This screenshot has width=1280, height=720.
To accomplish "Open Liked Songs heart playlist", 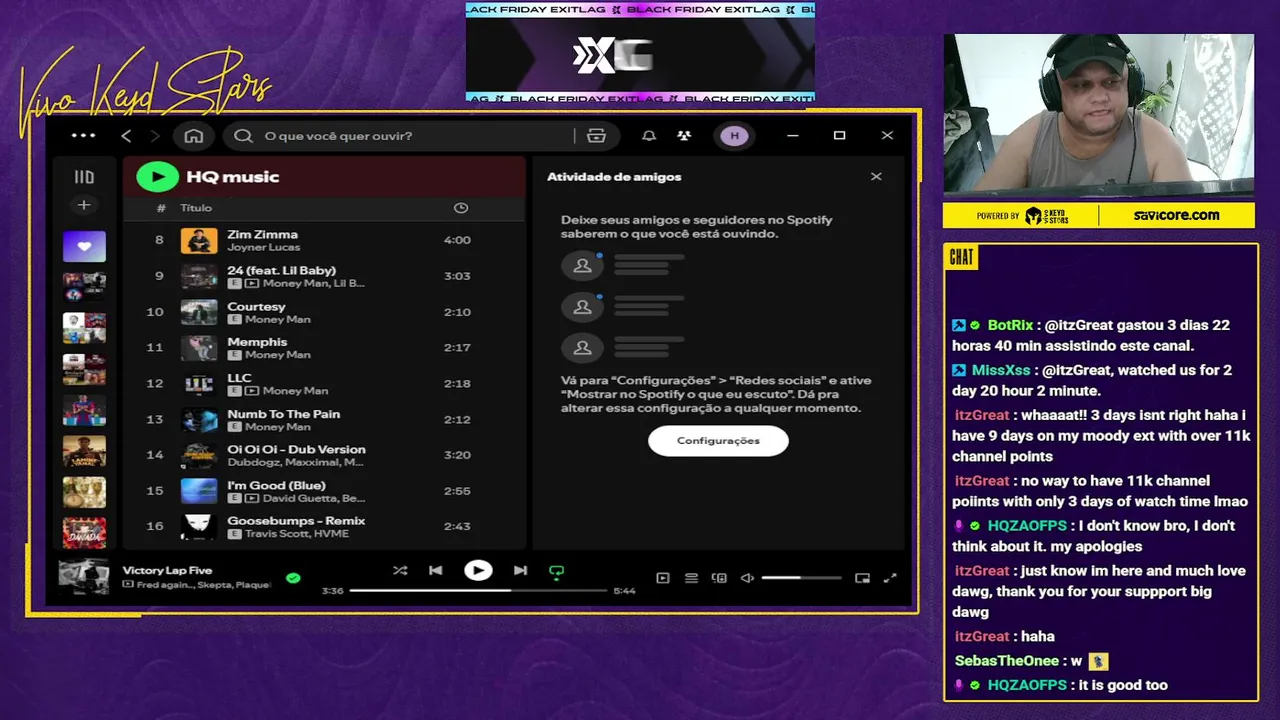I will point(84,246).
